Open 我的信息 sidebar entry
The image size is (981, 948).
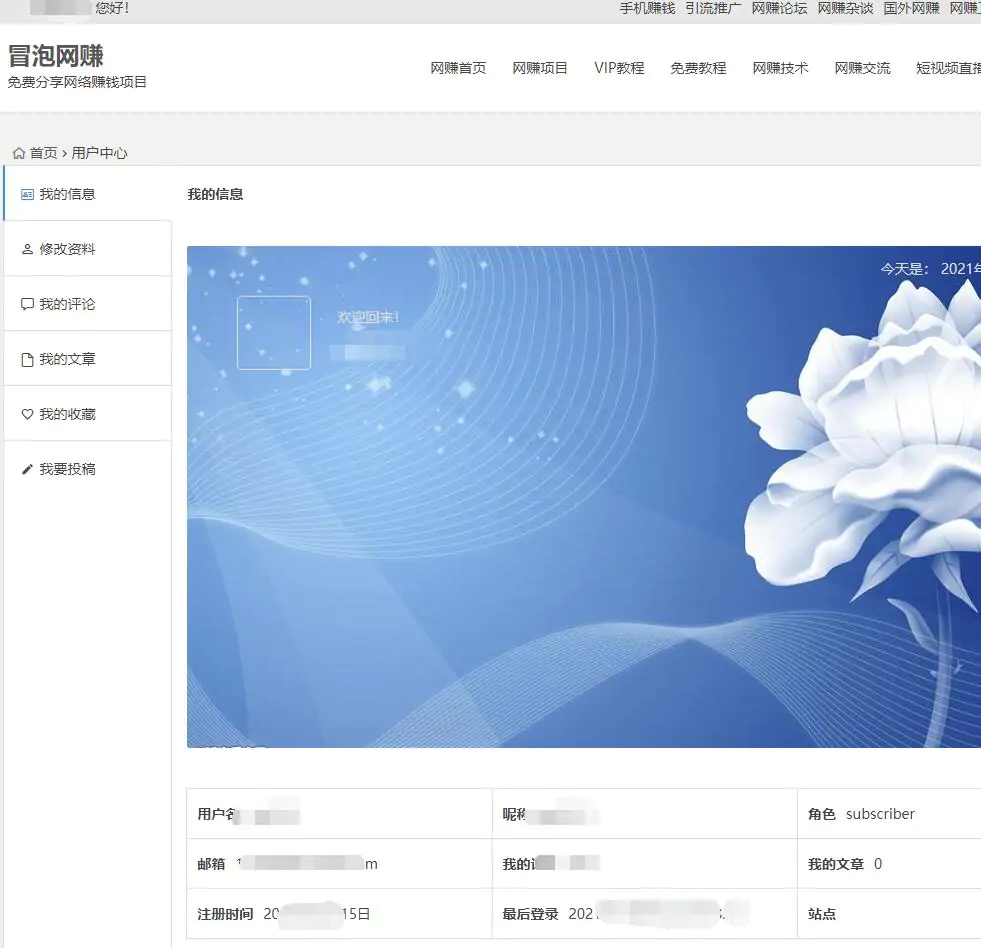click(88, 195)
